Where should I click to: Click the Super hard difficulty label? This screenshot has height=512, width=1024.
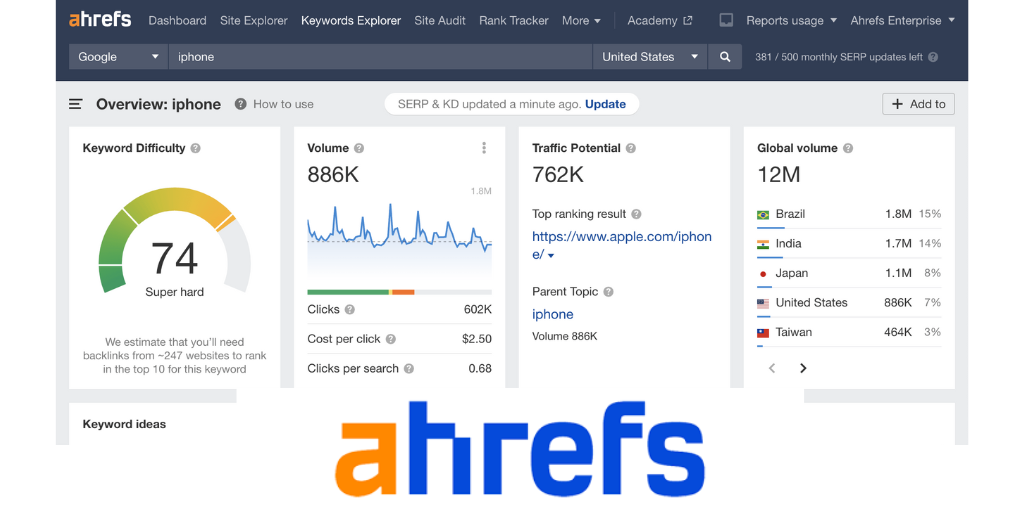174,292
